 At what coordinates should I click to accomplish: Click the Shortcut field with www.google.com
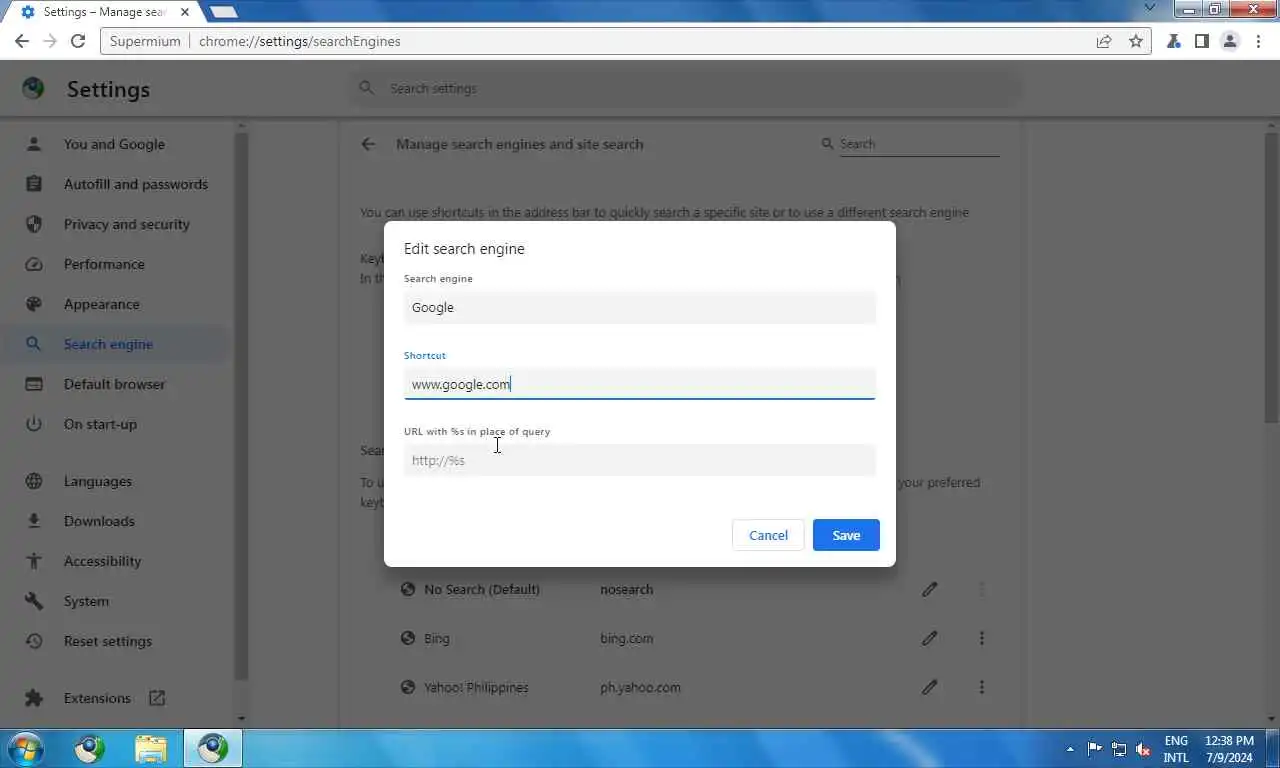point(640,384)
